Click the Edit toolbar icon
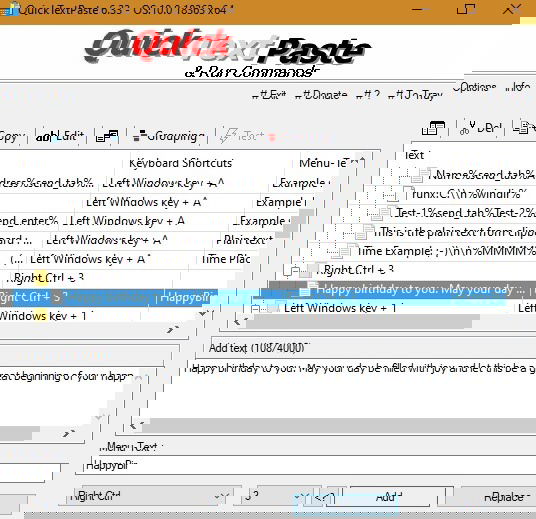This screenshot has height=519, width=536. coord(60,136)
